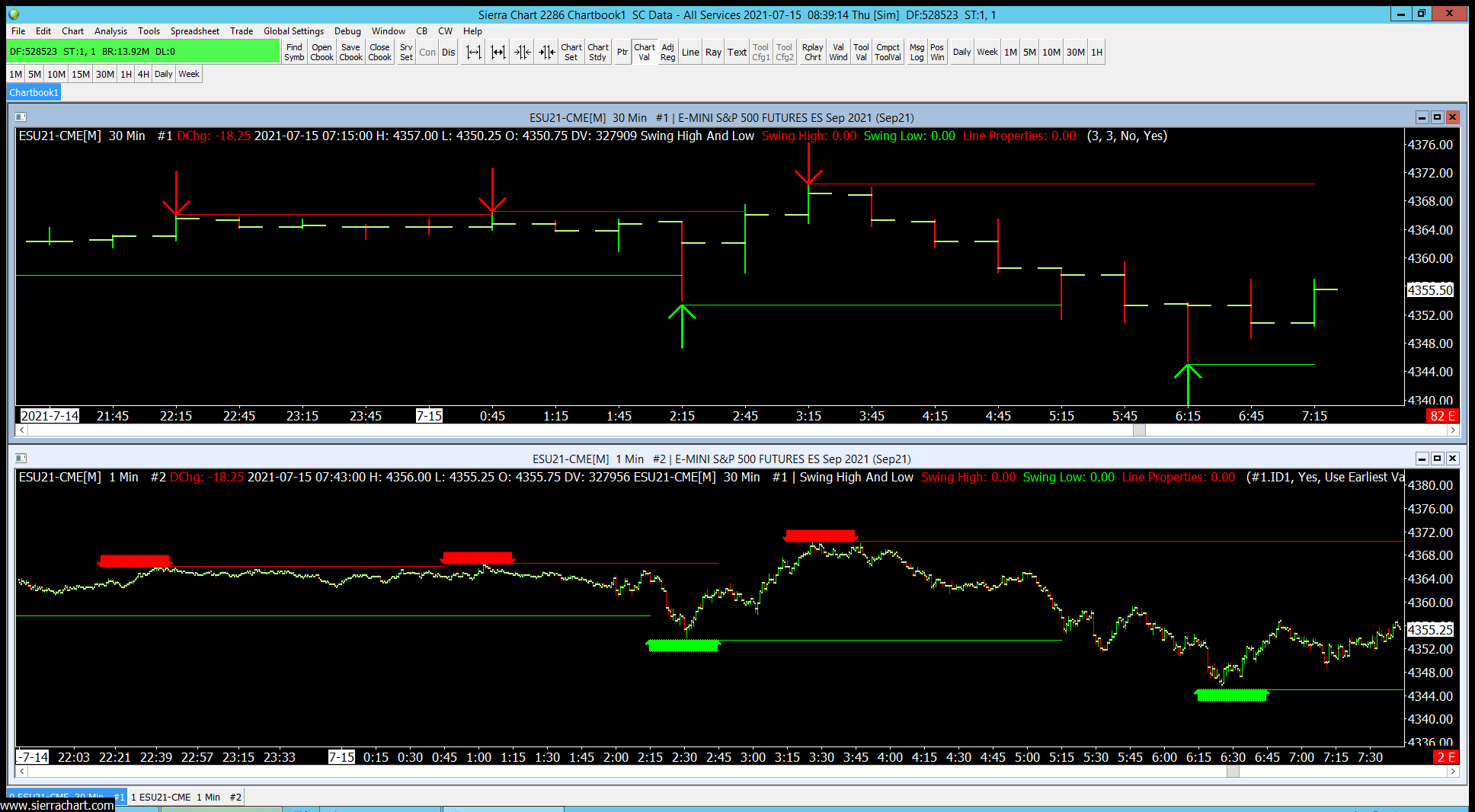Click the Replay Chart button
1475x812 pixels.
813,52
